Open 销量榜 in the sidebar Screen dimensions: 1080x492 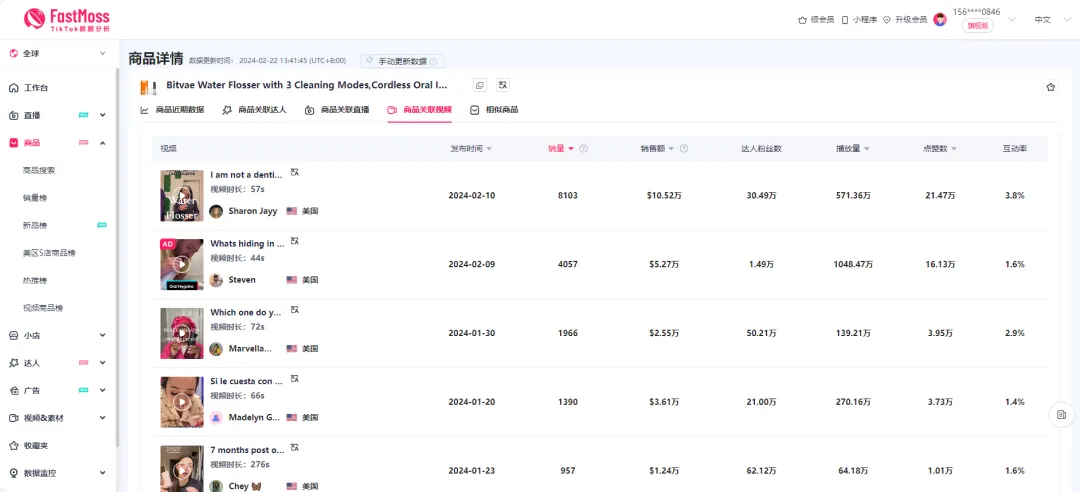pos(34,198)
